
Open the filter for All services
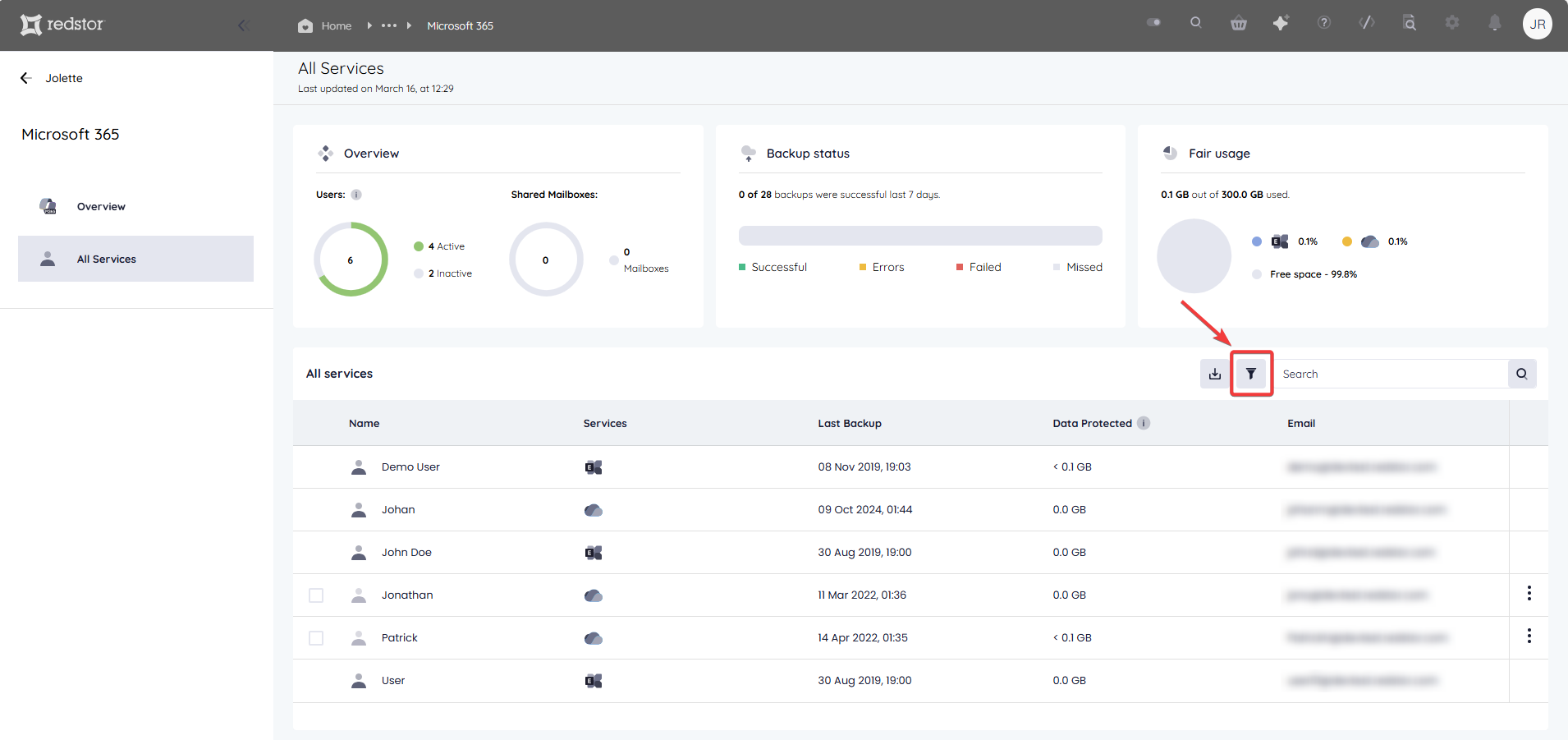tap(1251, 374)
